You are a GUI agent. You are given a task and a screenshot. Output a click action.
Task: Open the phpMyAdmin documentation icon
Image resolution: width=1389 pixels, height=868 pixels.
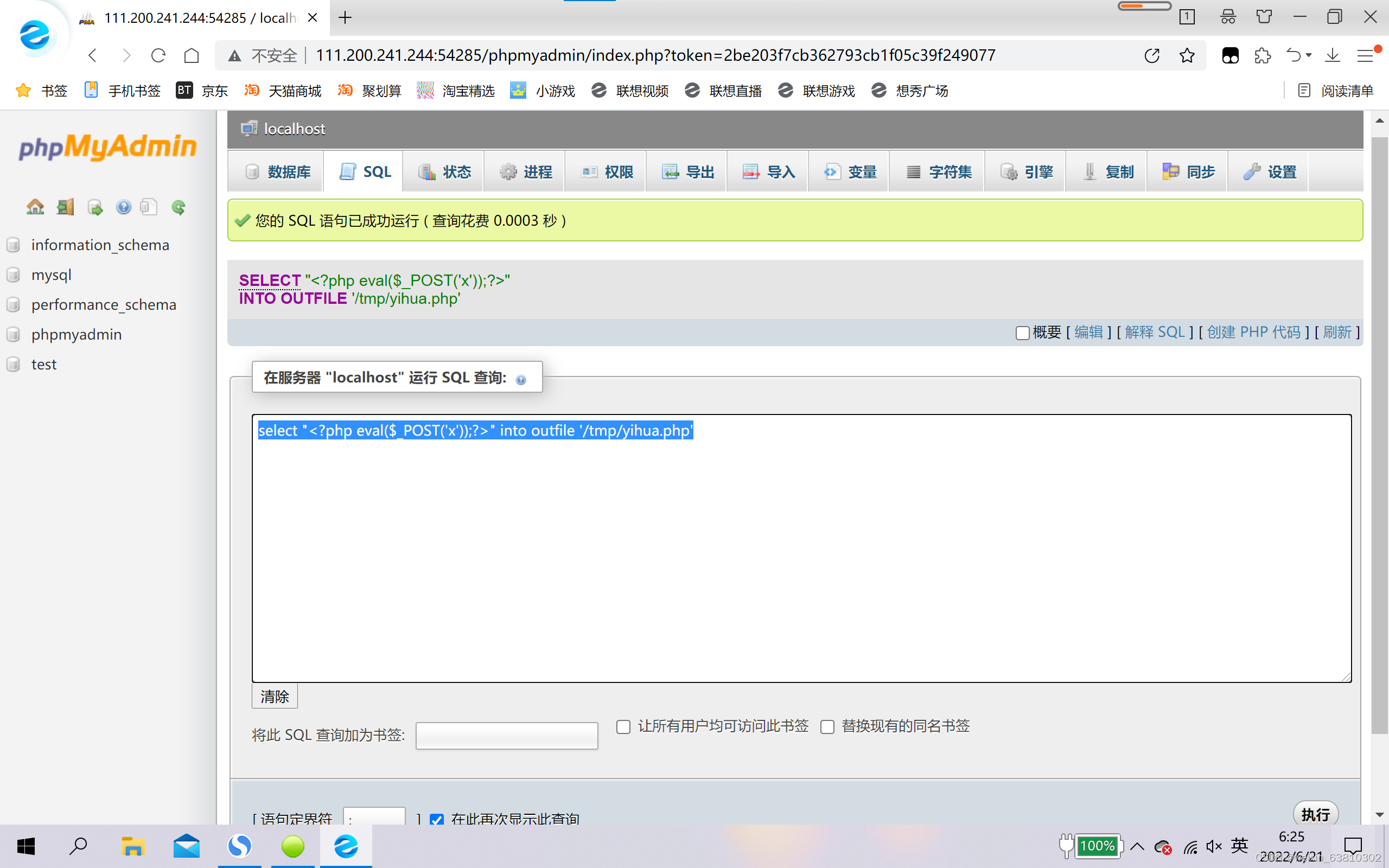149,207
